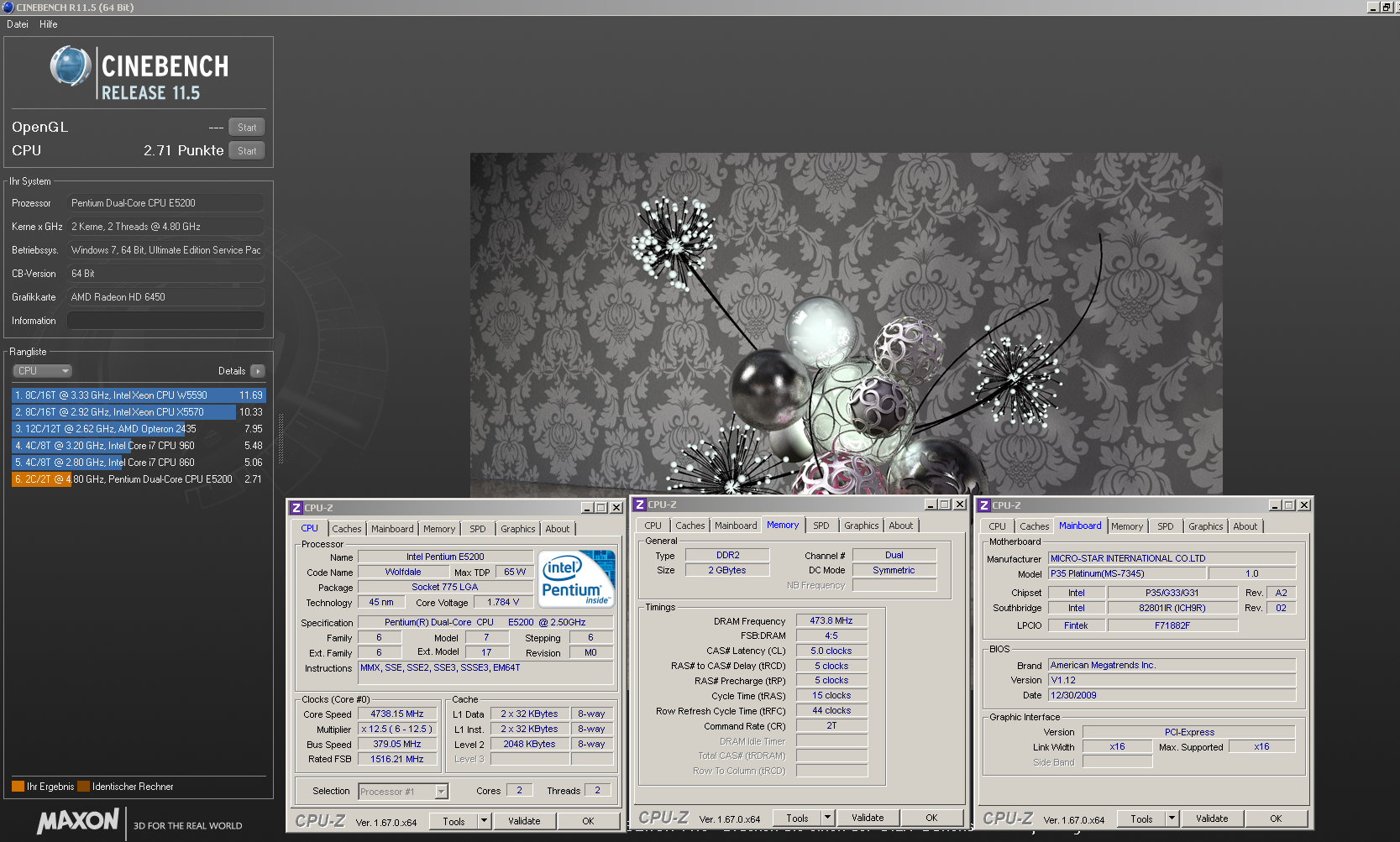Click the Details arrow icon in Rangliste
The width and height of the screenshot is (1400, 842).
tap(258, 371)
